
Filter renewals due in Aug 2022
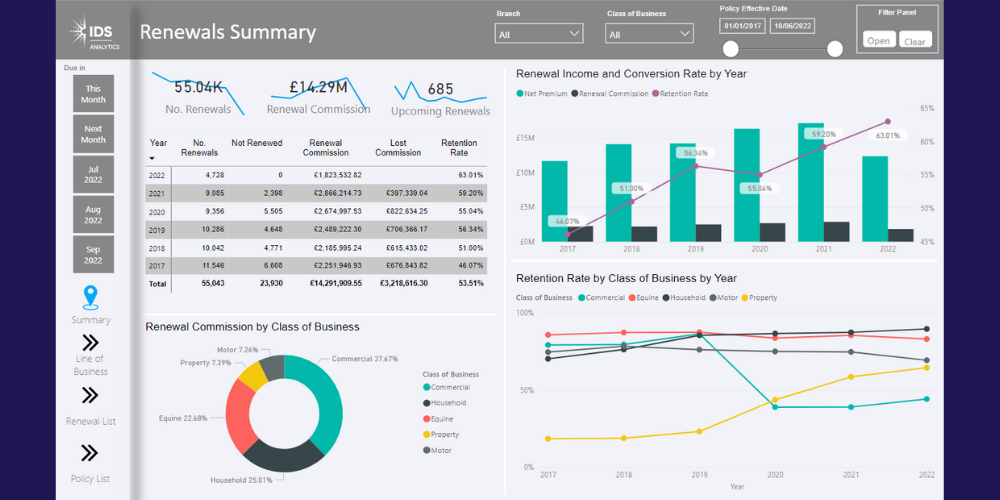pos(93,214)
